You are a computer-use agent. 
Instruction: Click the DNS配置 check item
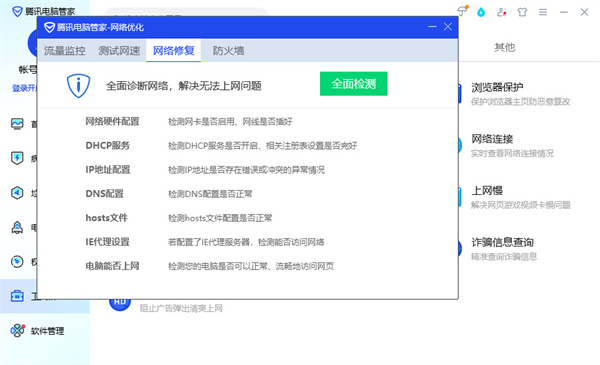click(104, 194)
